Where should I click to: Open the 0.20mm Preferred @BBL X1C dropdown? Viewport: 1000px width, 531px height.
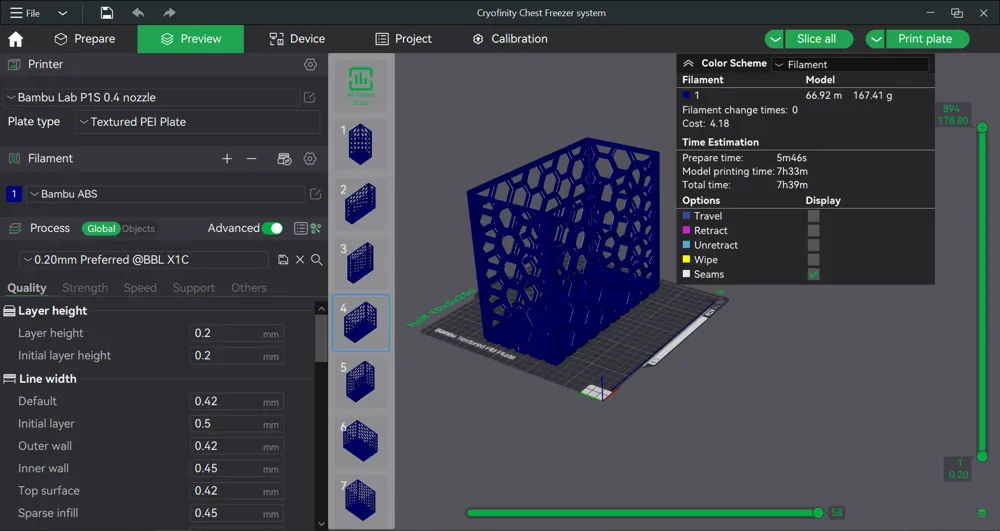(x=144, y=259)
